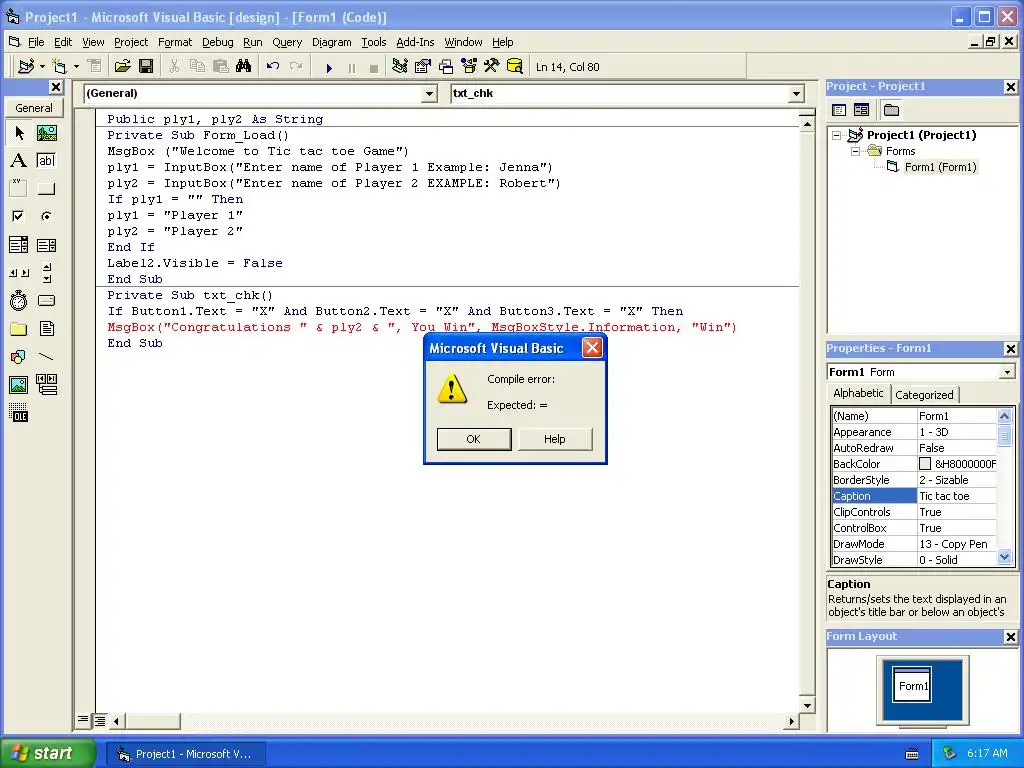Click View Code icon in Project panel
Image resolution: width=1024 pixels, height=768 pixels.
839,110
